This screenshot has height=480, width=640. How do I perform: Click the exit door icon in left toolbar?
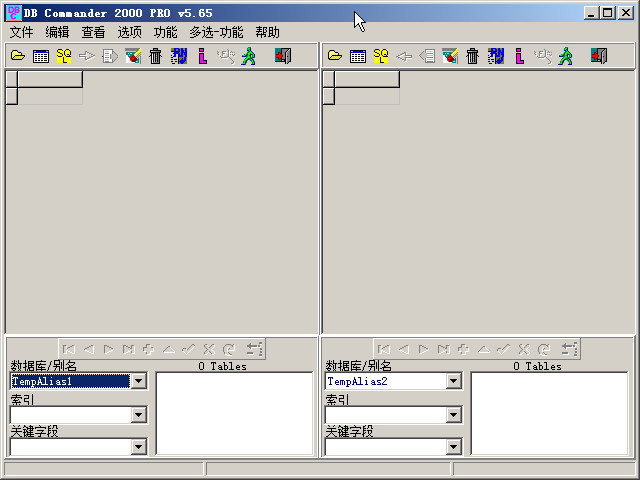coord(283,56)
